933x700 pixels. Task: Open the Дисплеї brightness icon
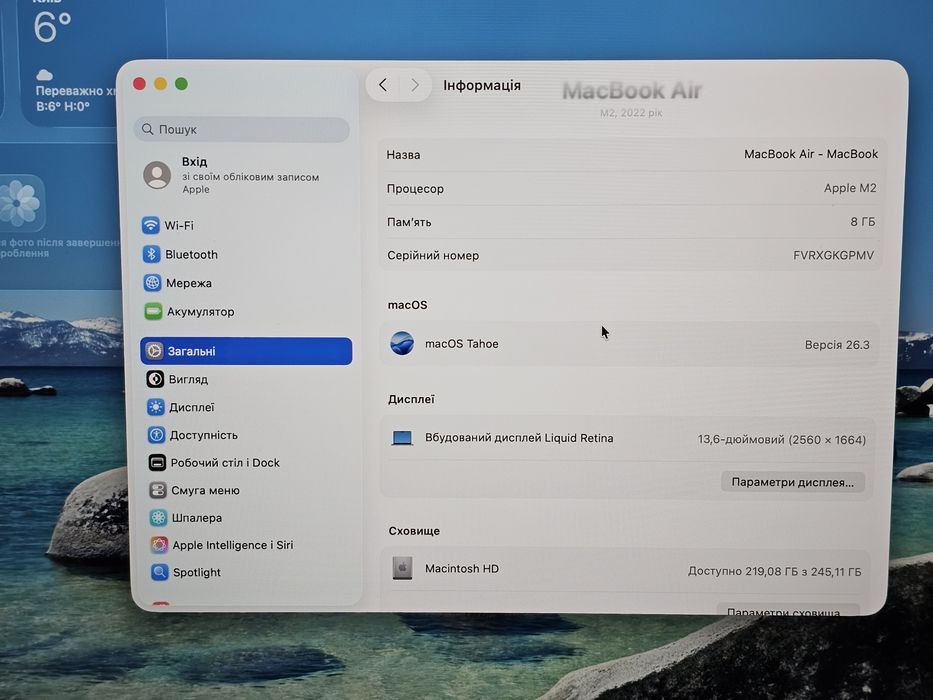point(156,407)
